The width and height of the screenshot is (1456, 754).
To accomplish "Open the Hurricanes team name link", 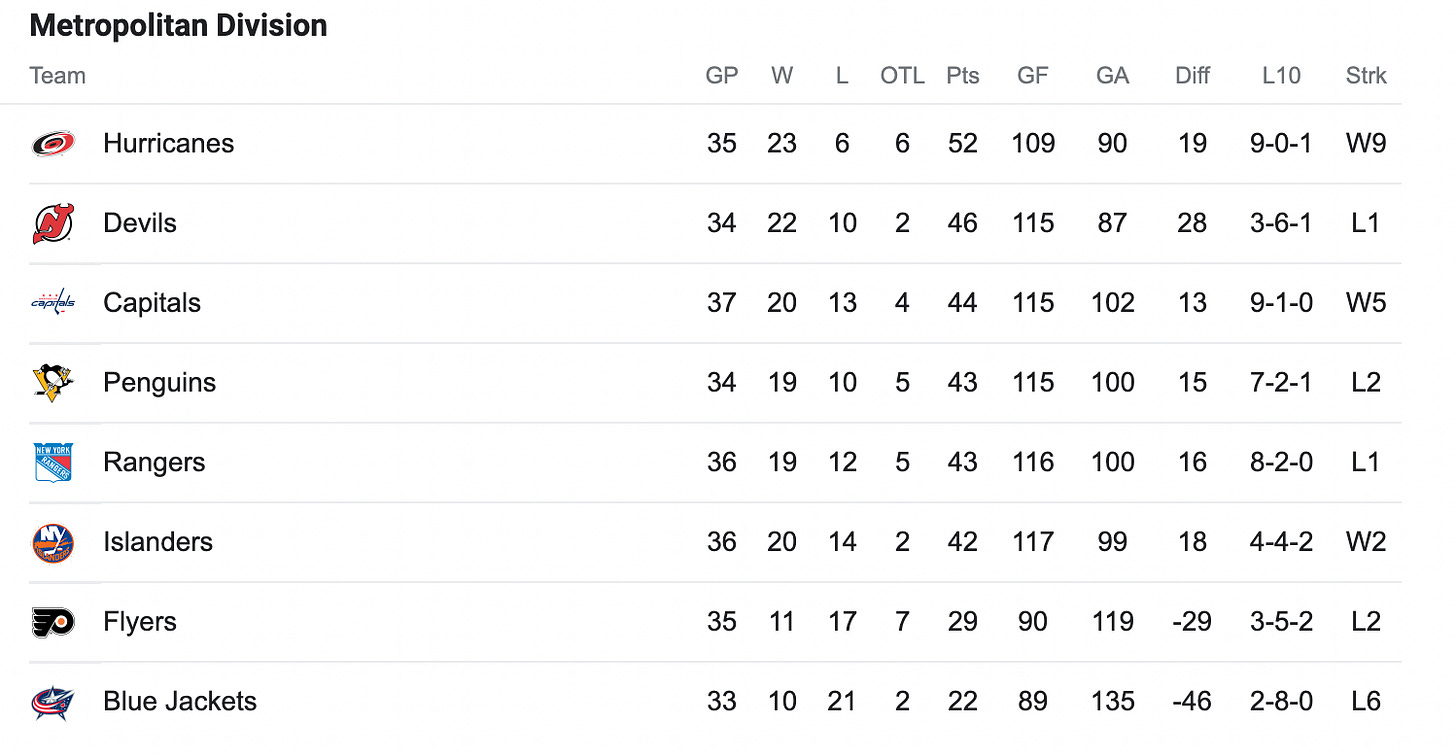I will point(168,143).
